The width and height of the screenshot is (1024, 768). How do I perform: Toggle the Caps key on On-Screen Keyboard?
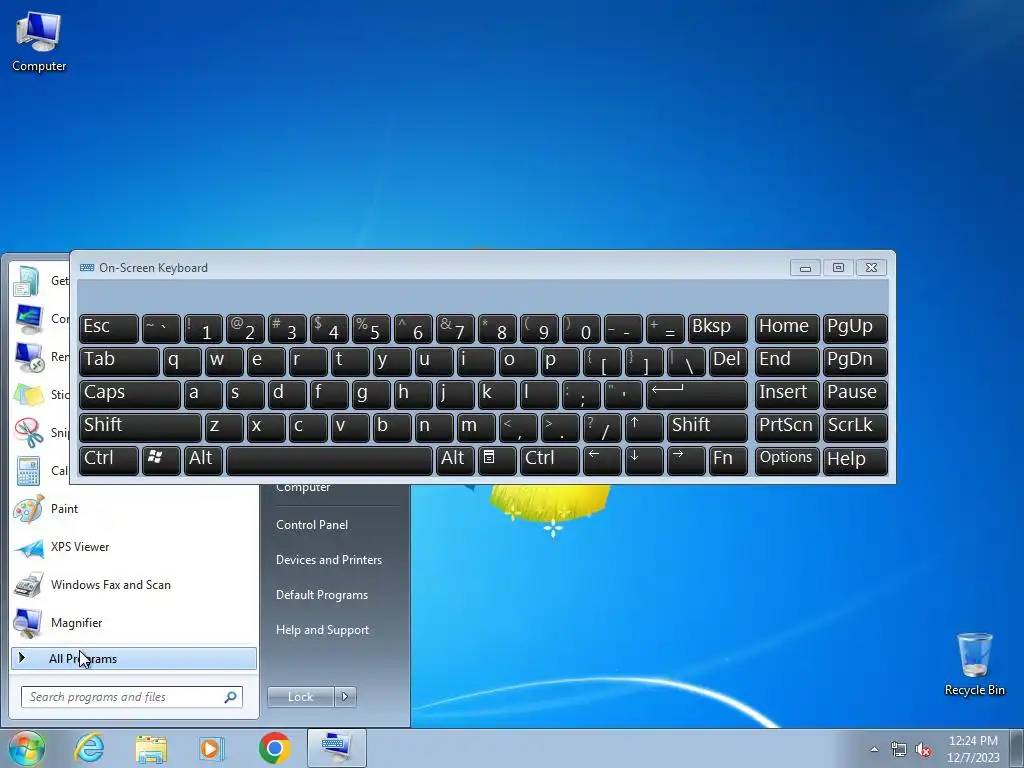coord(130,394)
